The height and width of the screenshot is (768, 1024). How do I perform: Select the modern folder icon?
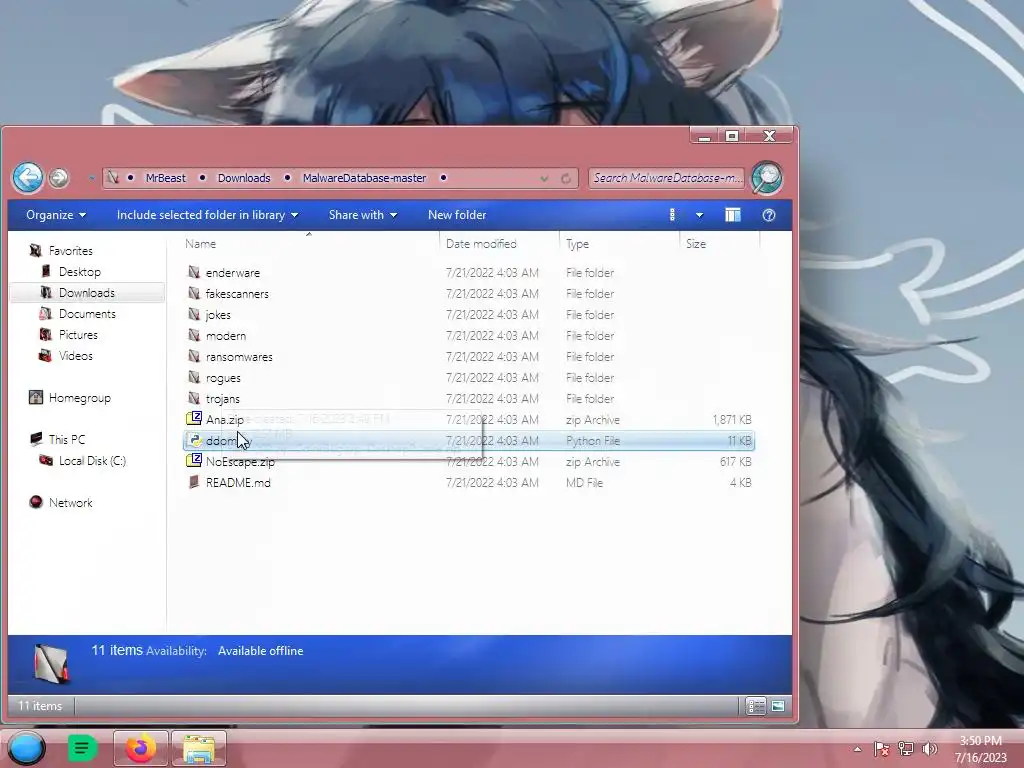(193, 335)
